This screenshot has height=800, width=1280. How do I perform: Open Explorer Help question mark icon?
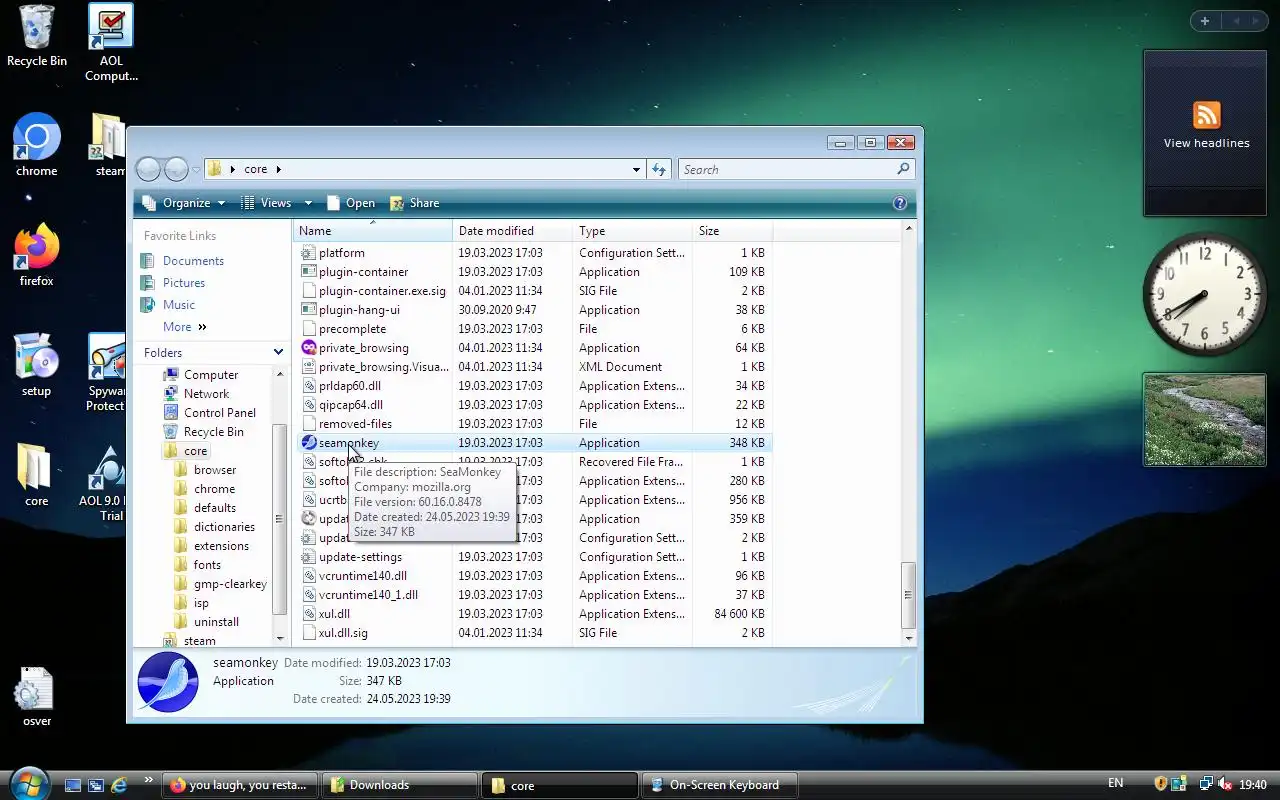pyautogui.click(x=899, y=203)
